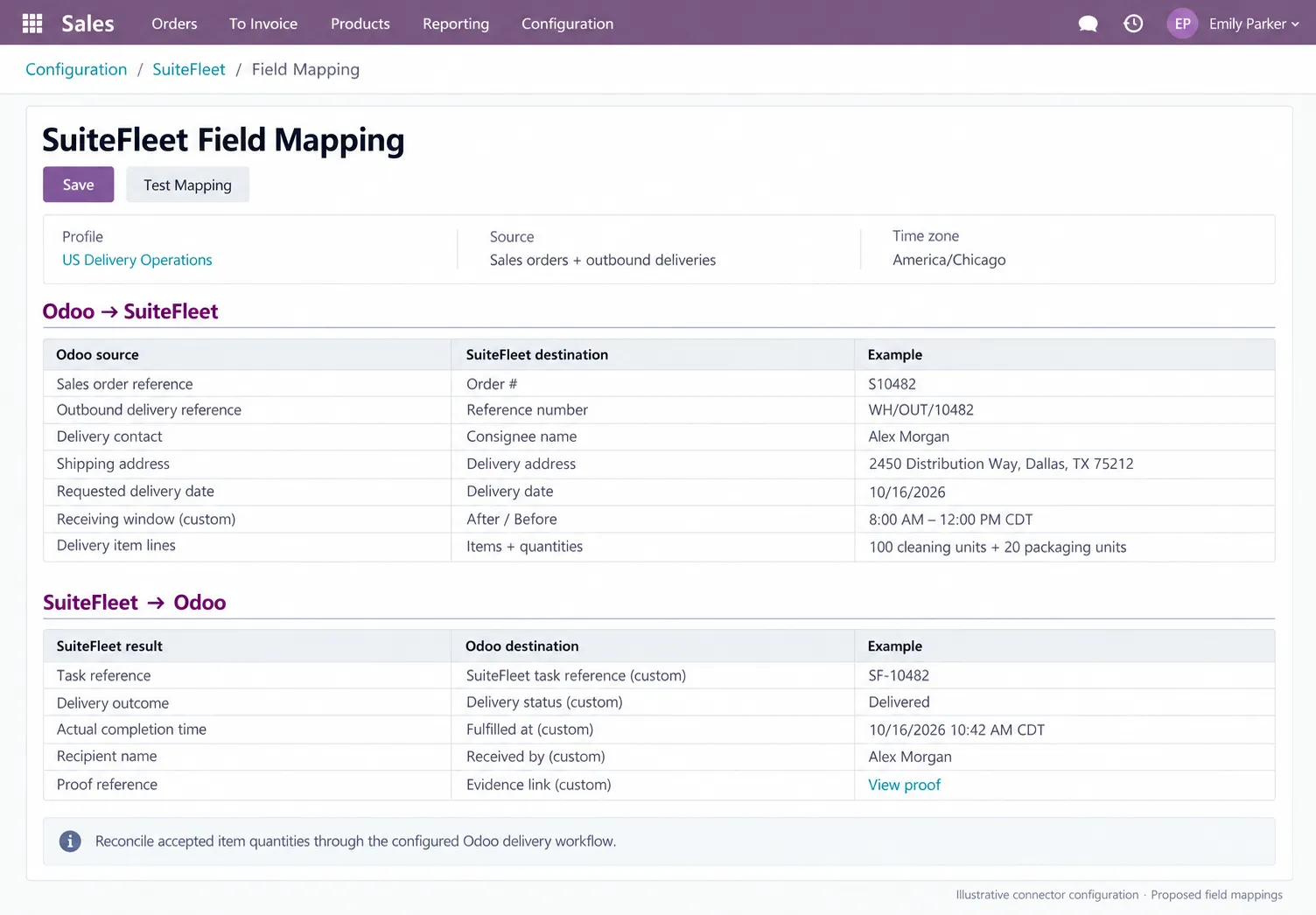
Task: Open the activities clock icon
Action: (x=1133, y=24)
